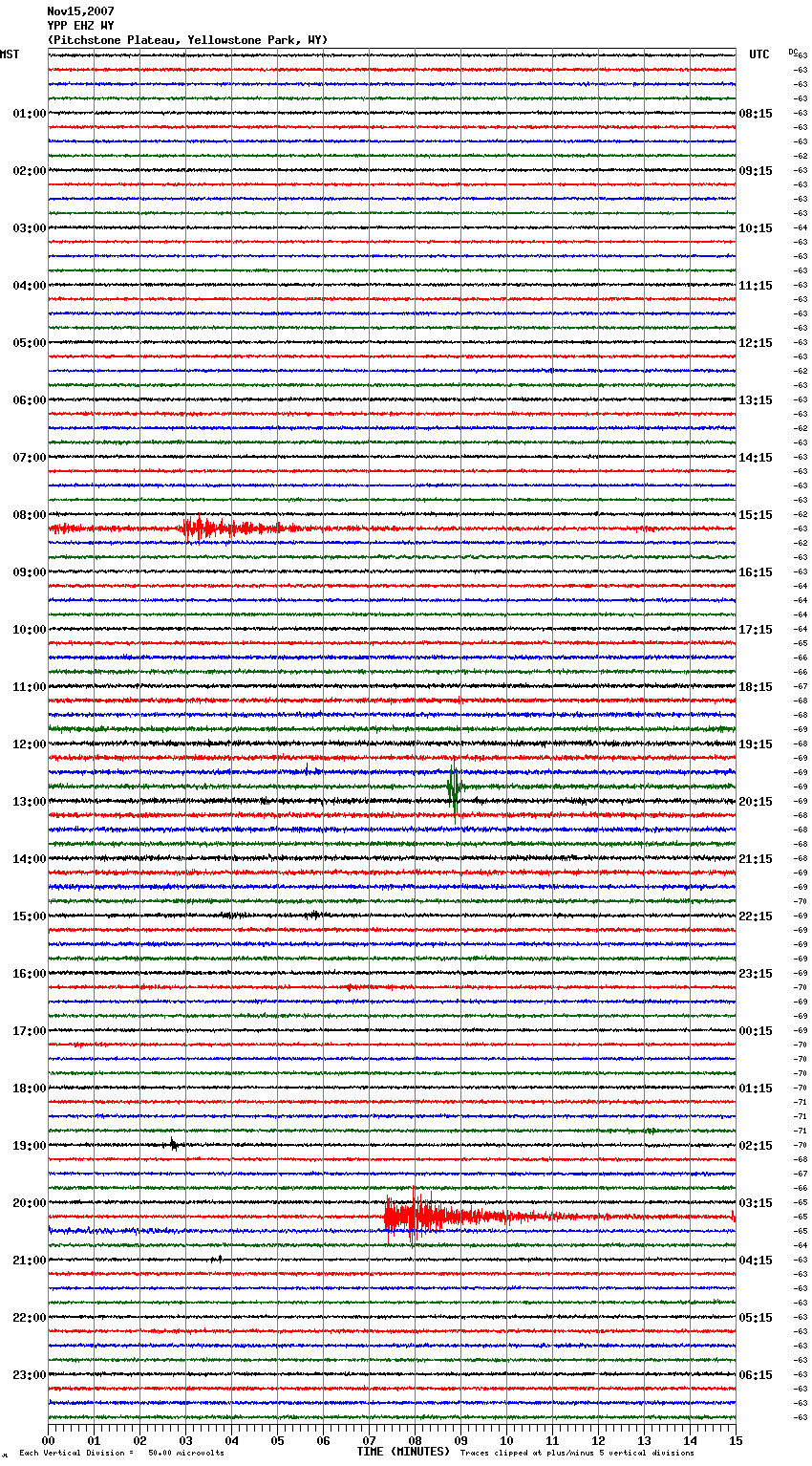
Task: Select the 04:00 MST time label
Action: pyautogui.click(x=29, y=286)
